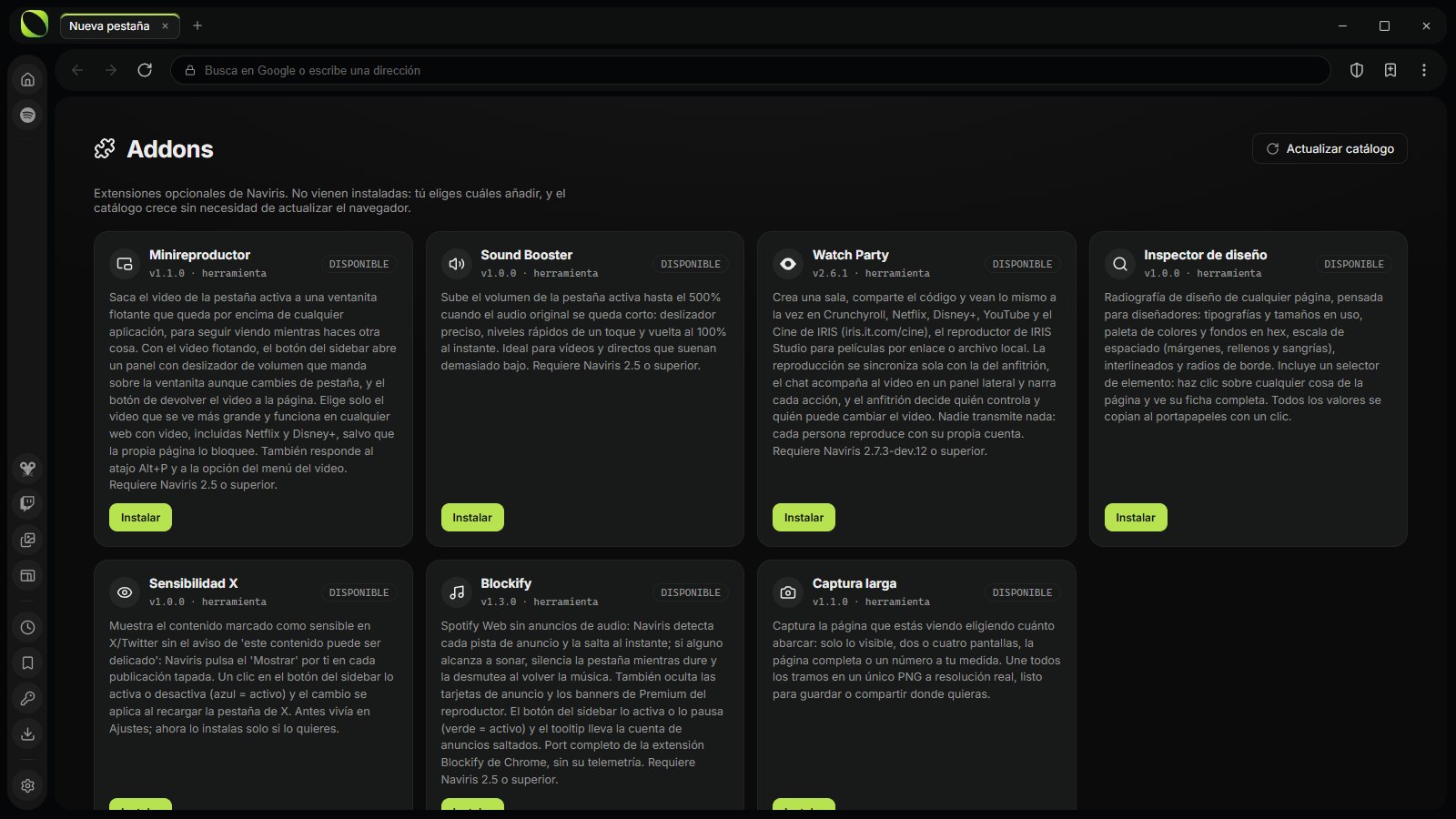Click the Watch Party eye icon
1456x819 pixels.
click(787, 264)
